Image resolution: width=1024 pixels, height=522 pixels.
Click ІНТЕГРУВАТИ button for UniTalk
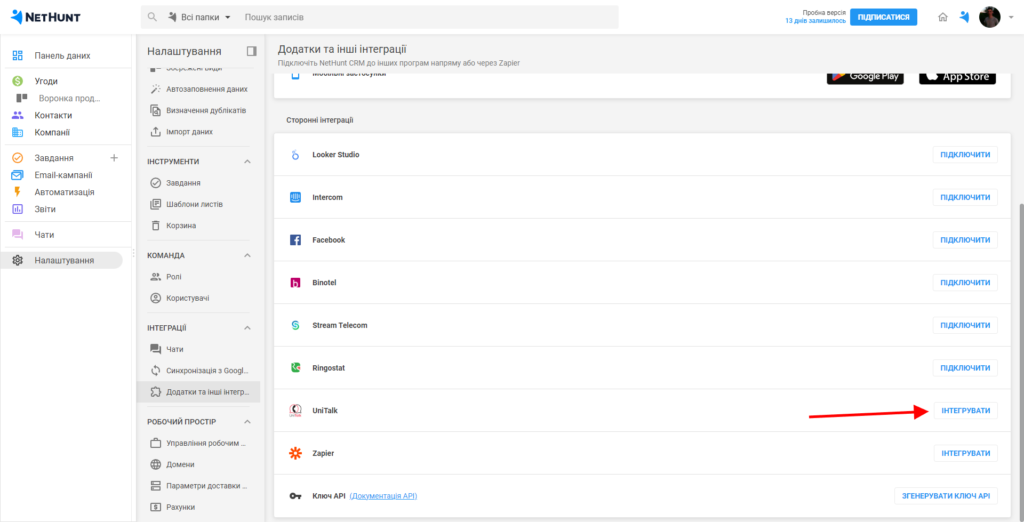[x=965, y=411]
